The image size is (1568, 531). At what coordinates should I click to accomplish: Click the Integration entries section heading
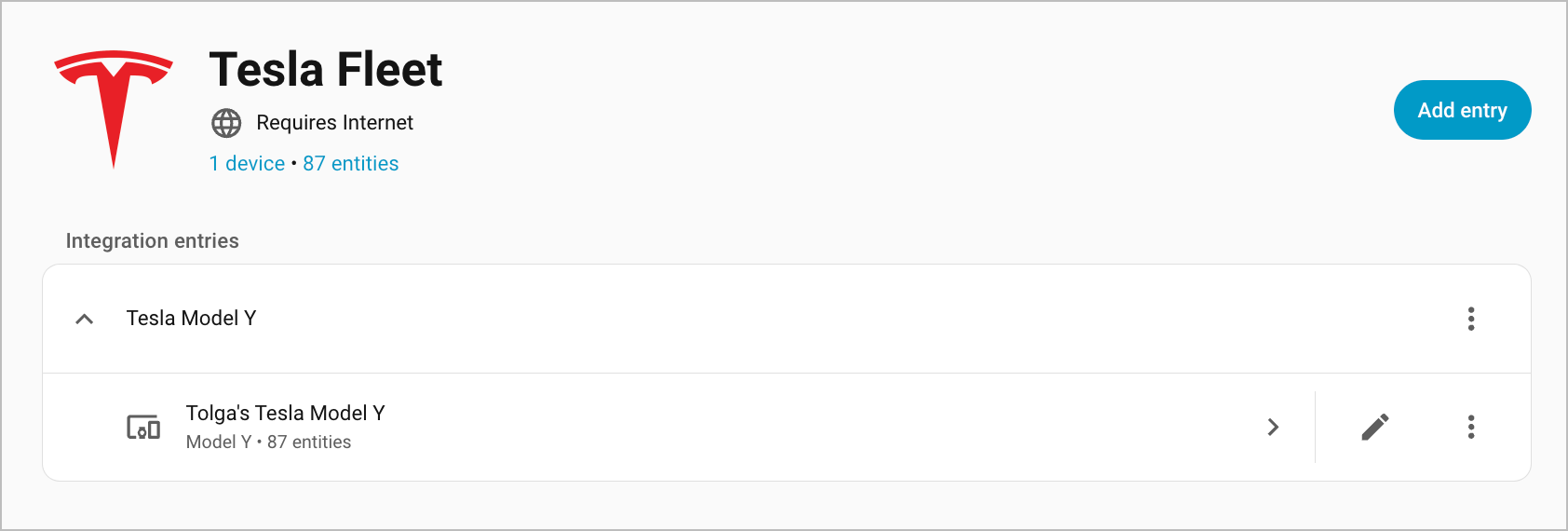click(152, 241)
